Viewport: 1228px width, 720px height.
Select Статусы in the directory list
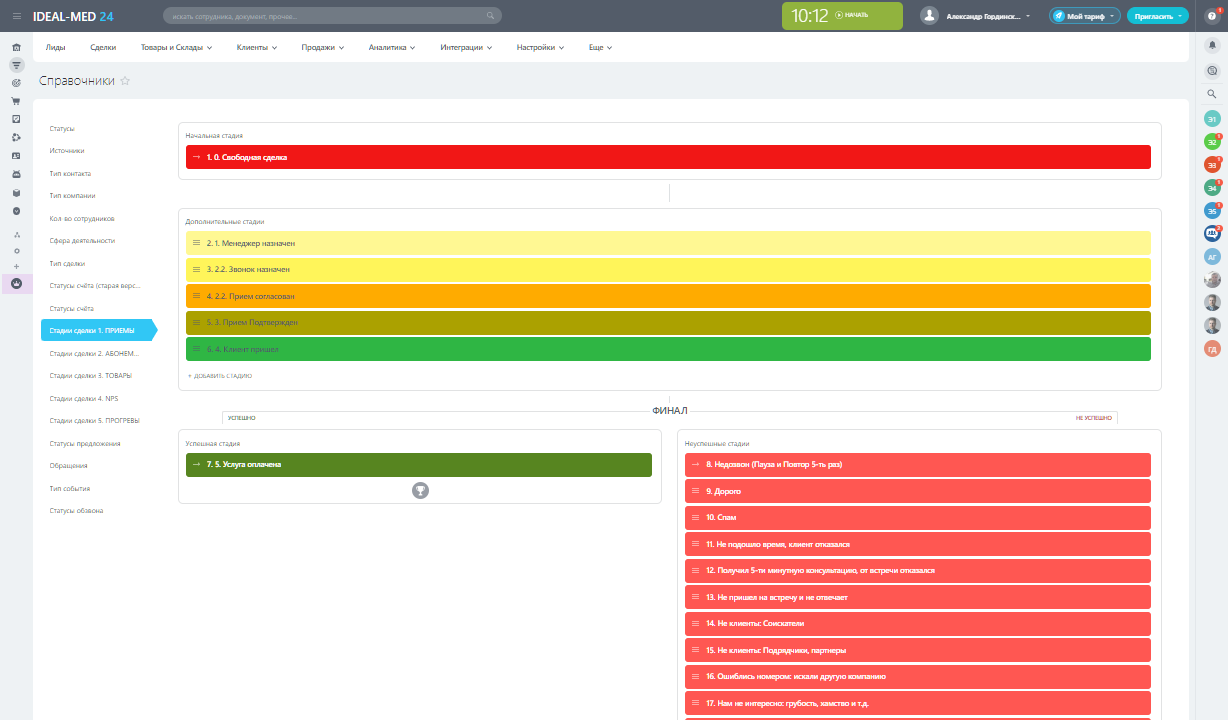pyautogui.click(x=62, y=128)
